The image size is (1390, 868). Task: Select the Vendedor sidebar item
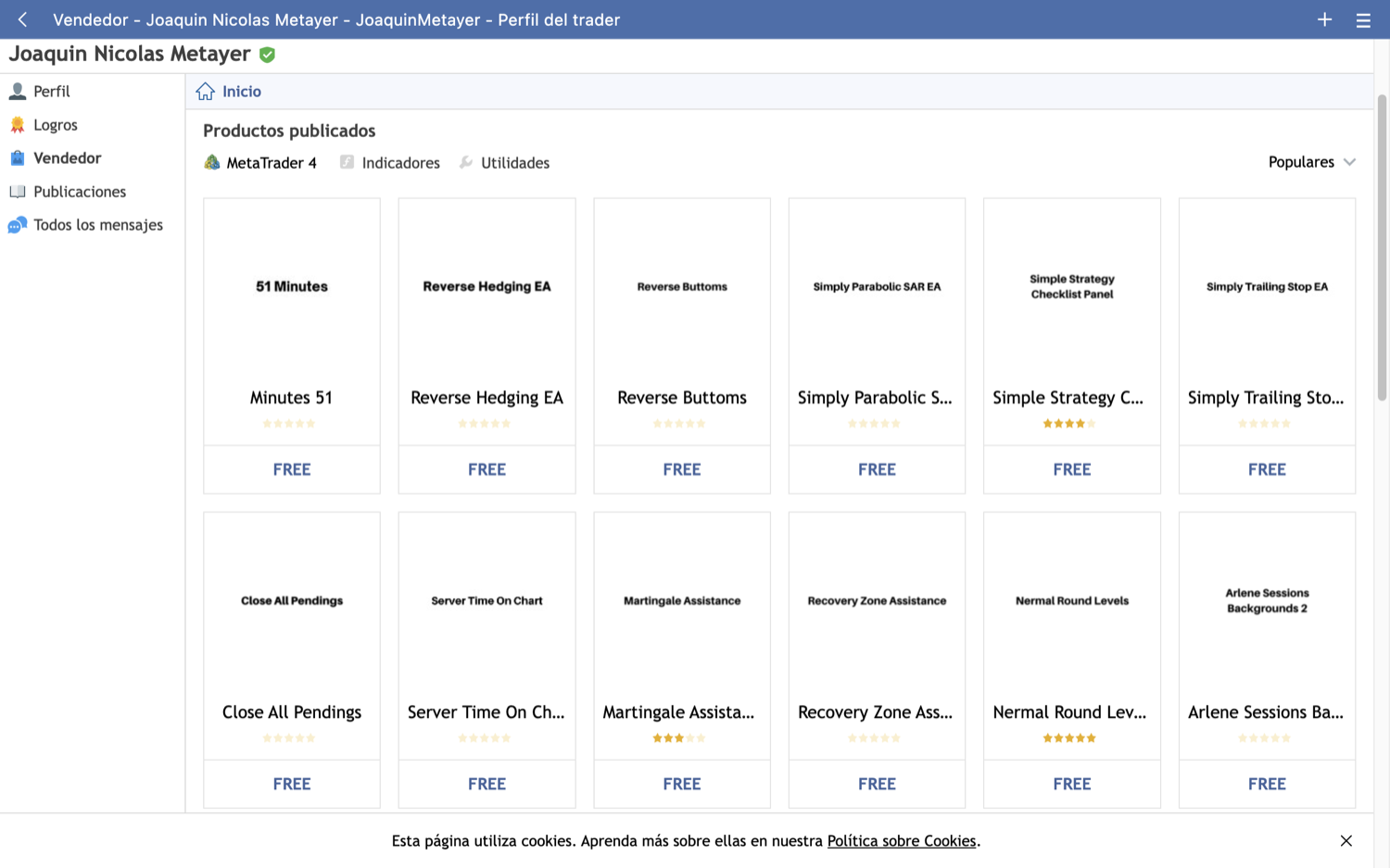(67, 157)
